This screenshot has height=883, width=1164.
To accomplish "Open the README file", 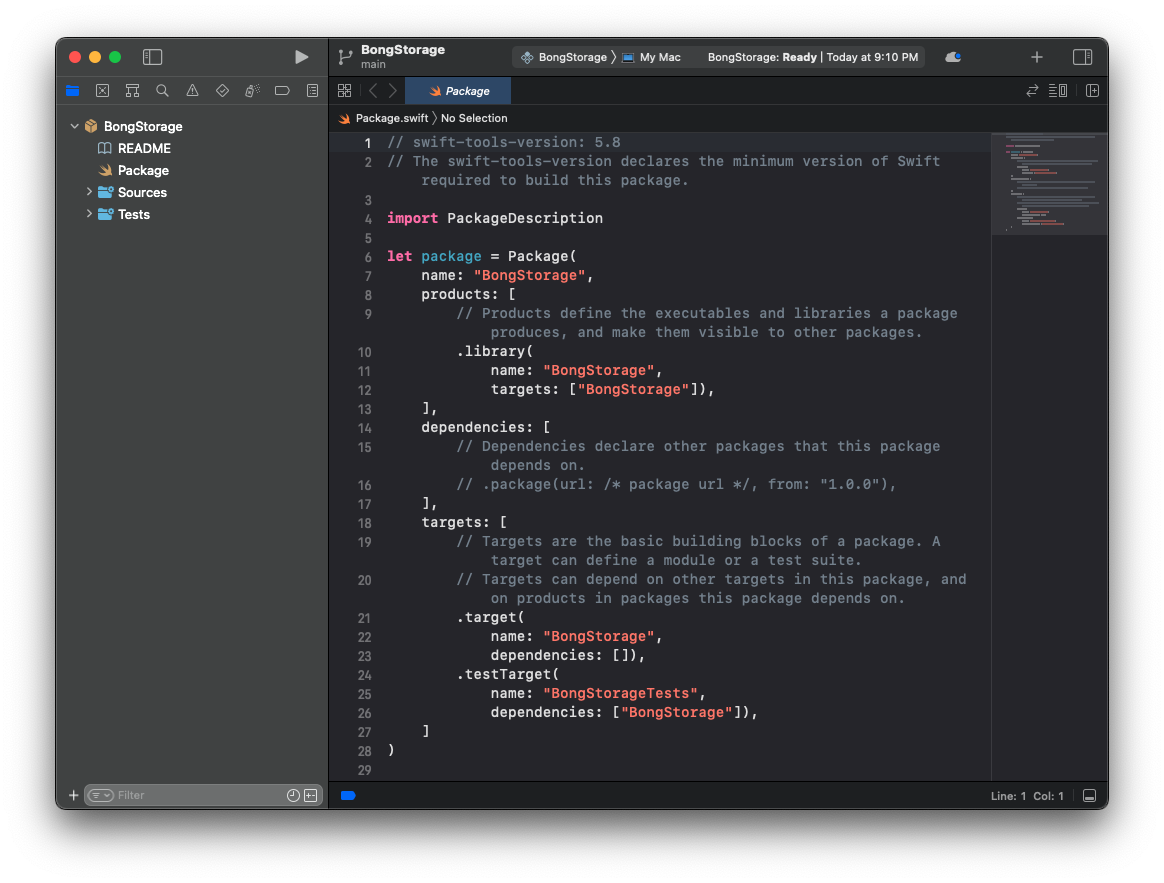I will pos(144,149).
